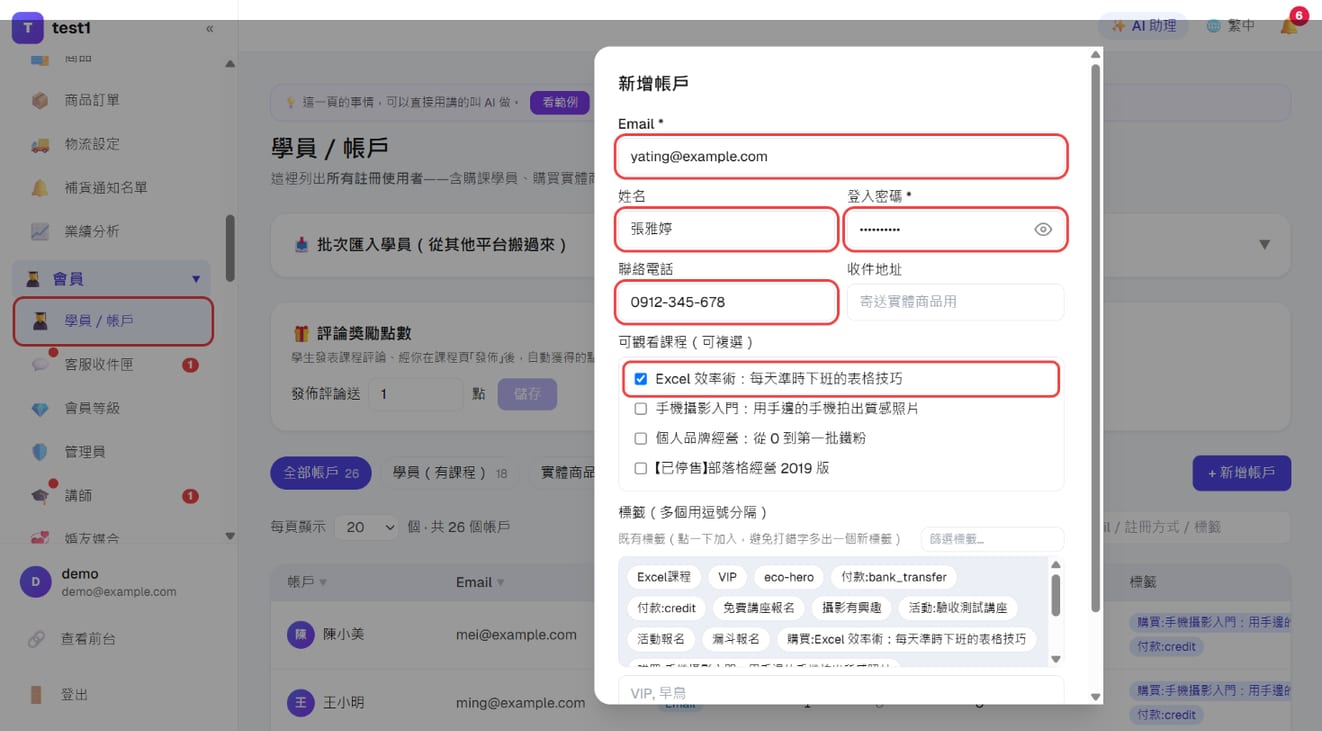Expand 批次匯入學員 panel arrow

[x=1264, y=245]
